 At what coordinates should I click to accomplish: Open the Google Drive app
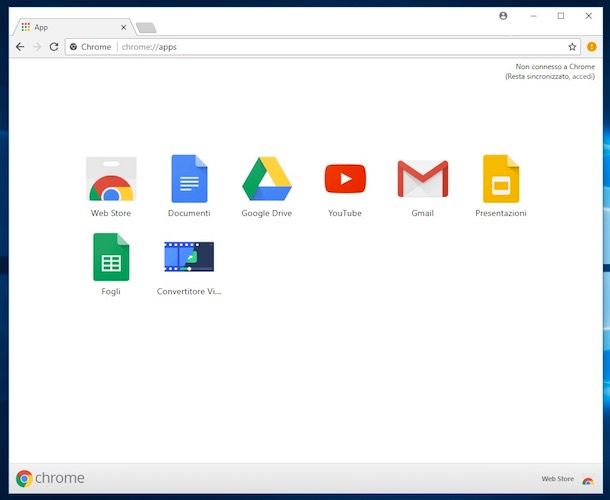[x=267, y=179]
